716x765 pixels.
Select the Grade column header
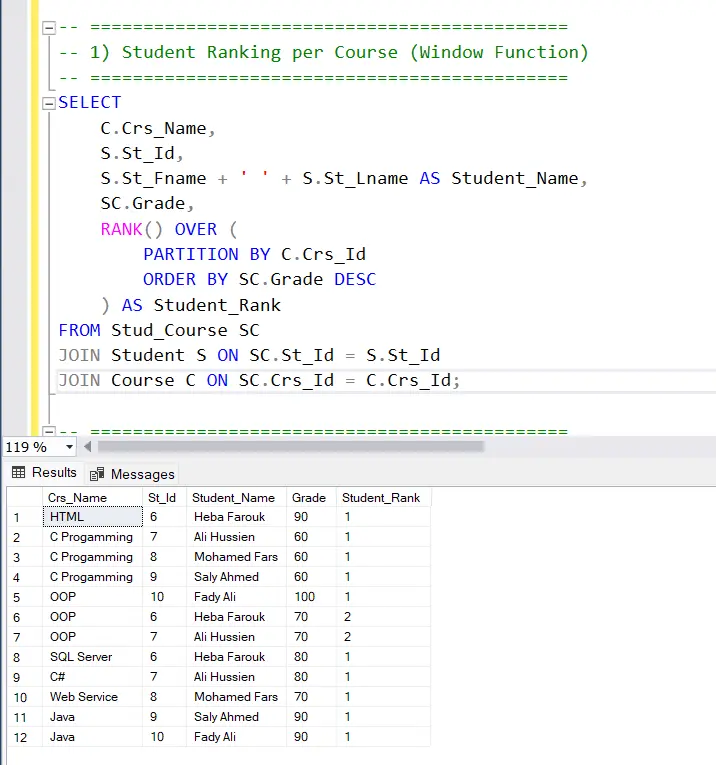311,498
